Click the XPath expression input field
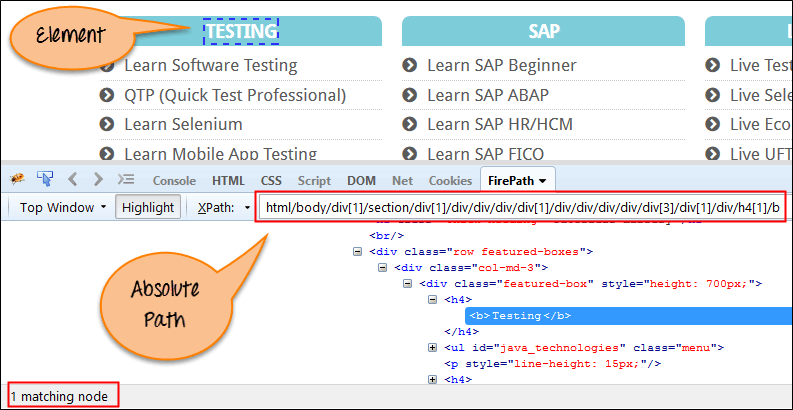The width and height of the screenshot is (793, 410). [520, 208]
